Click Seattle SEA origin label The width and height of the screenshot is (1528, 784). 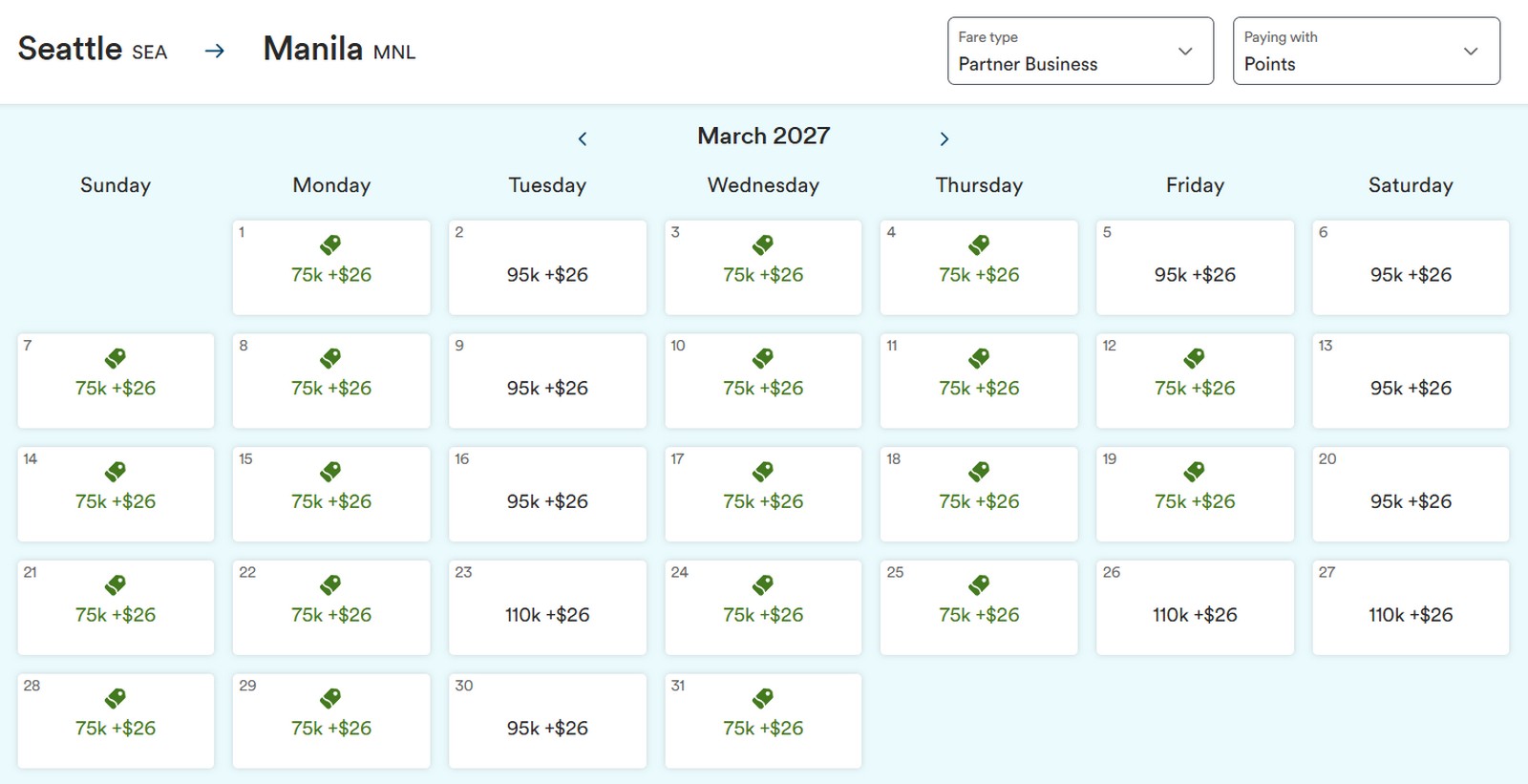pyautogui.click(x=93, y=49)
